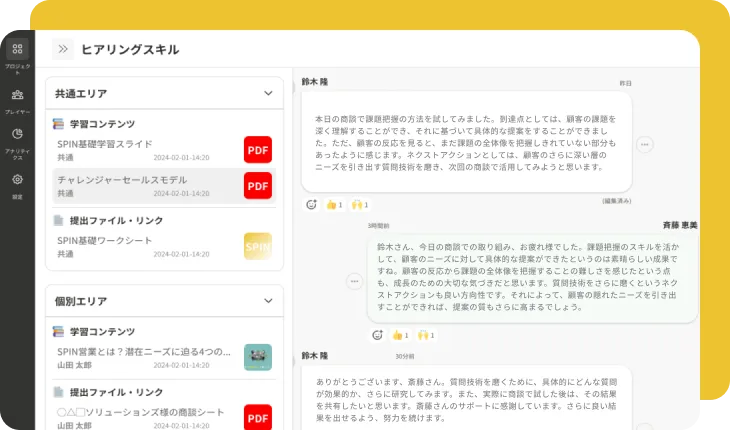This screenshot has width=730, height=430.
Task: Open the 設定 gear icon
Action: point(17,179)
